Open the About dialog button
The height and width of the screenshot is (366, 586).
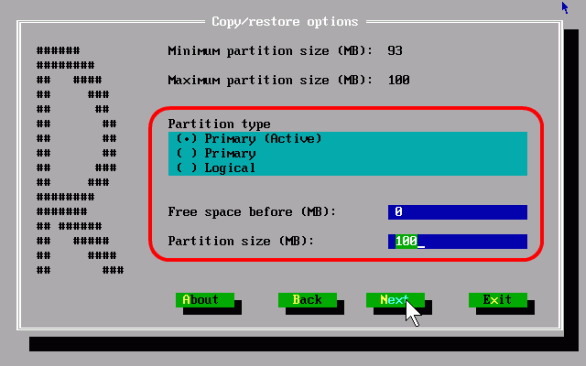tap(205, 300)
